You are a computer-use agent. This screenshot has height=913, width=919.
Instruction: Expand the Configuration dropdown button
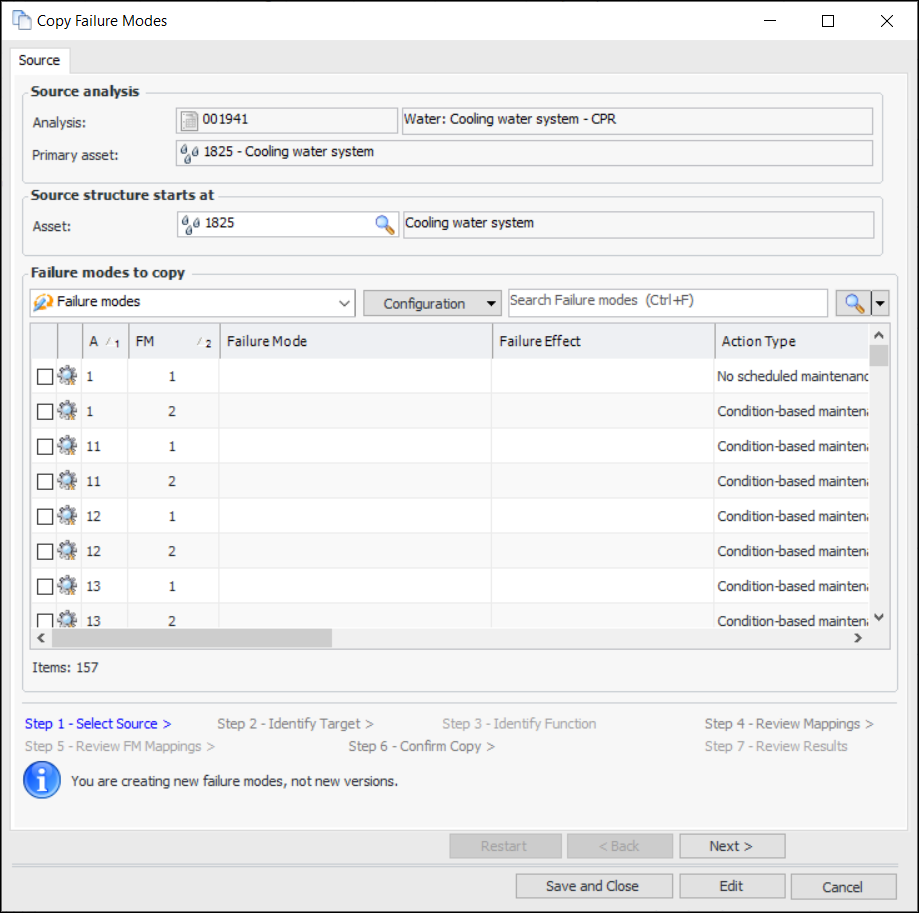[x=432, y=303]
